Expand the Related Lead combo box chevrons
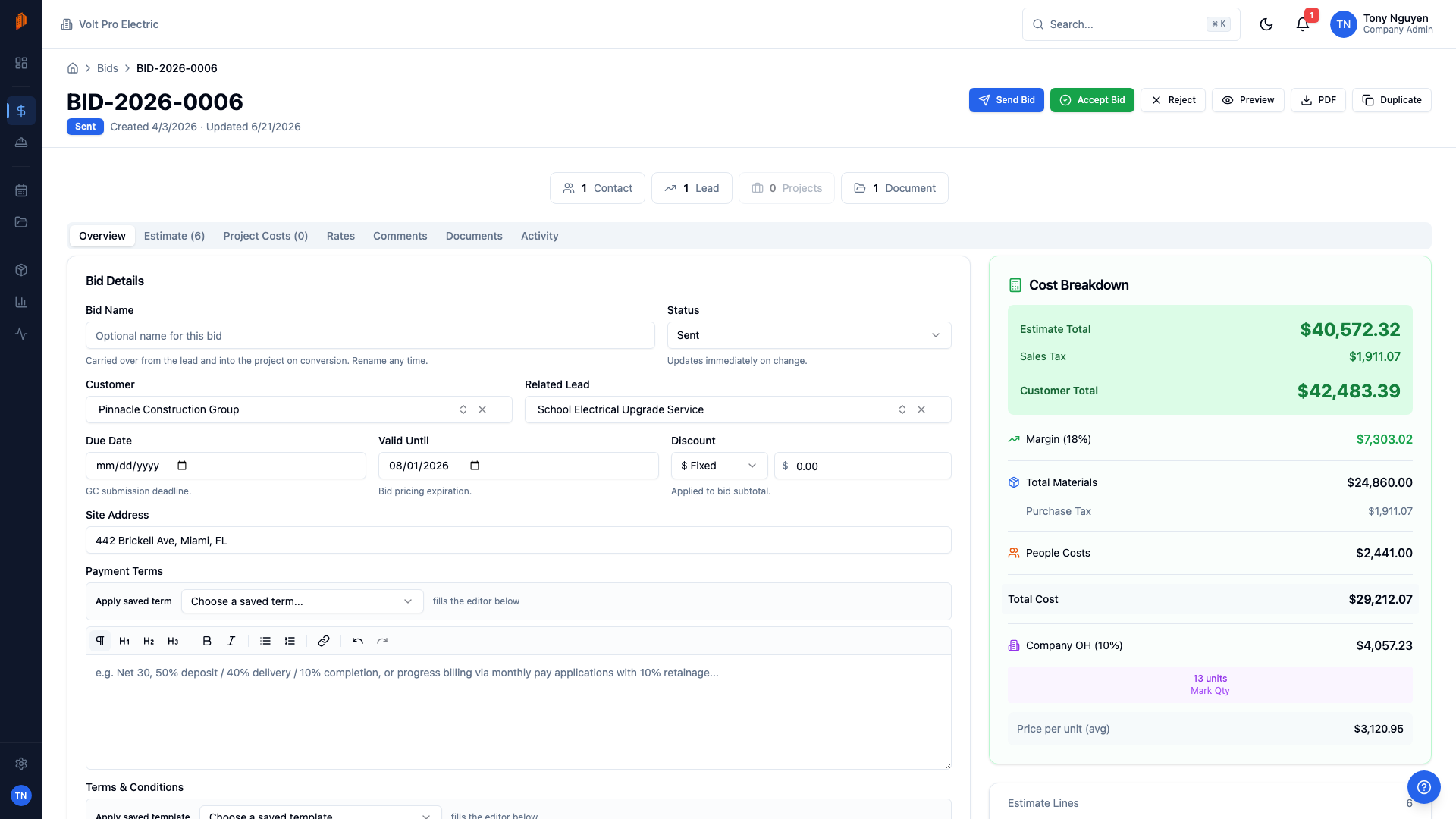This screenshot has width=1456, height=819. tap(902, 409)
